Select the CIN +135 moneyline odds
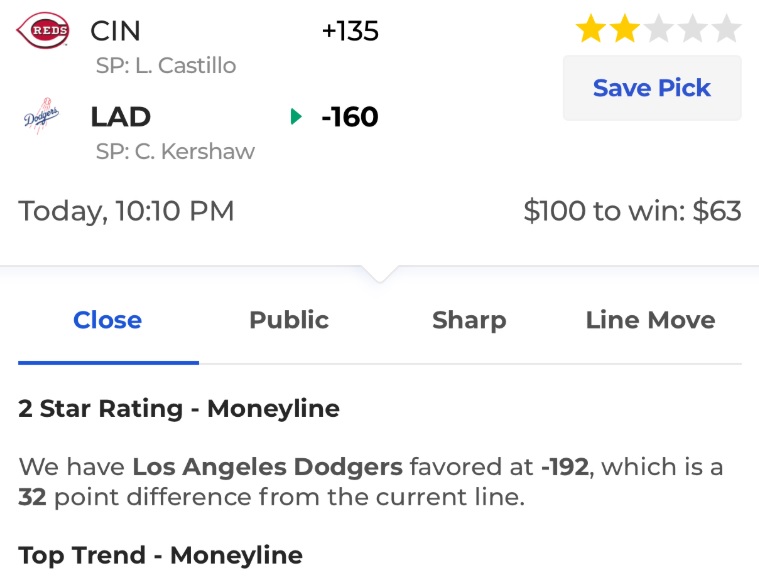This screenshot has width=759, height=579. point(350,31)
